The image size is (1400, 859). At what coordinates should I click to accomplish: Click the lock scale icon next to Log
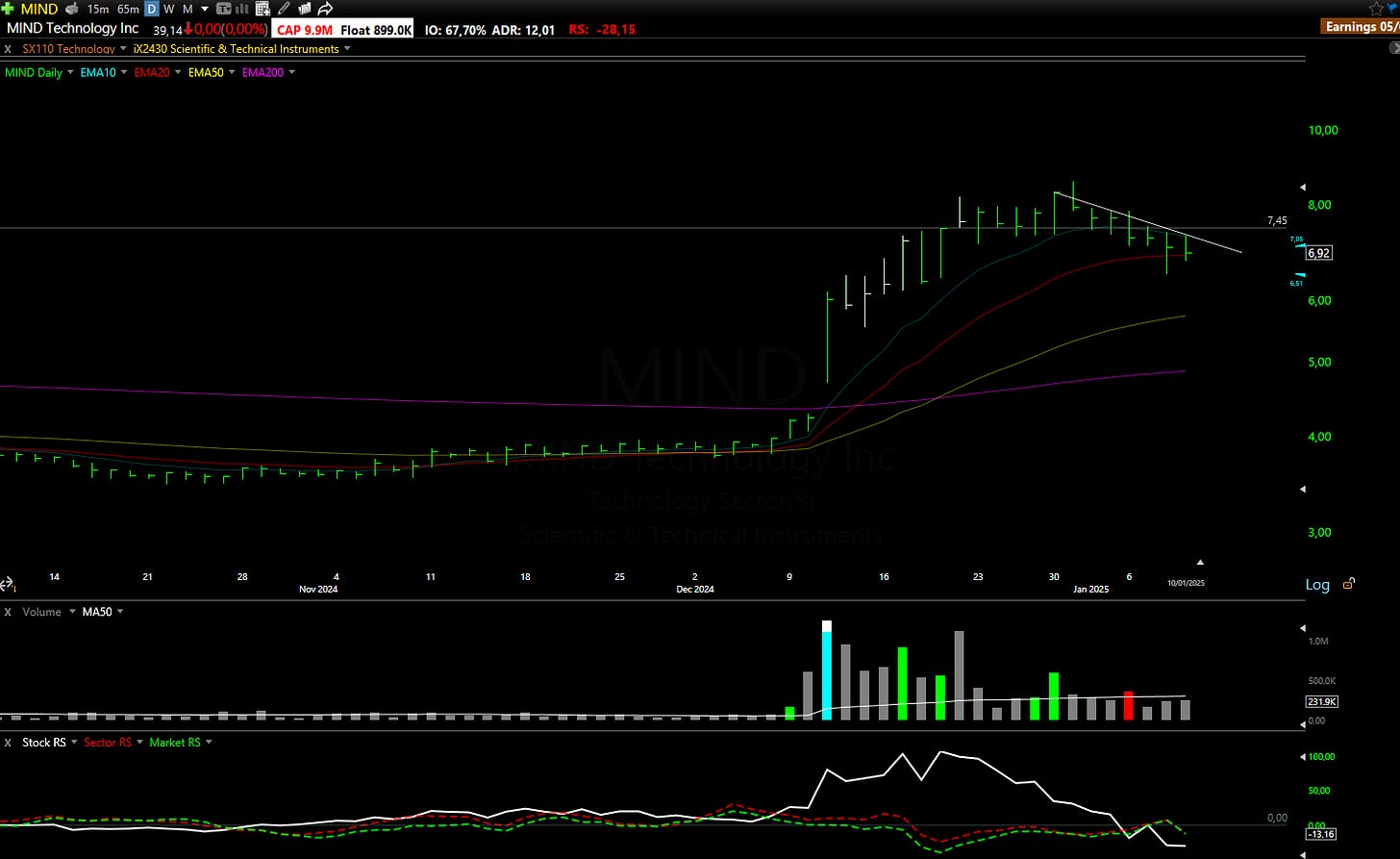[x=1349, y=583]
